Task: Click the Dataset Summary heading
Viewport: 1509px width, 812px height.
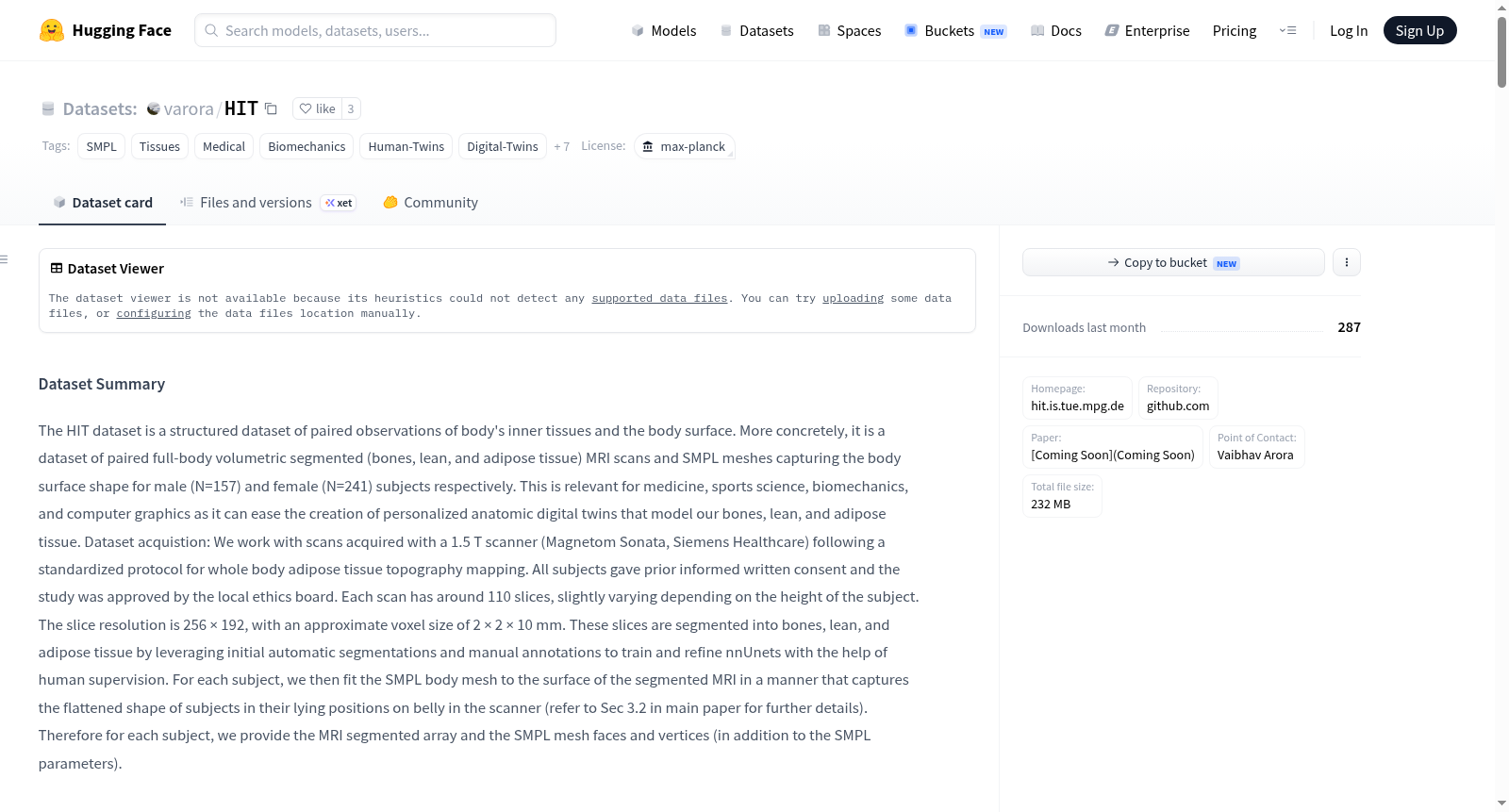Action: (x=102, y=384)
